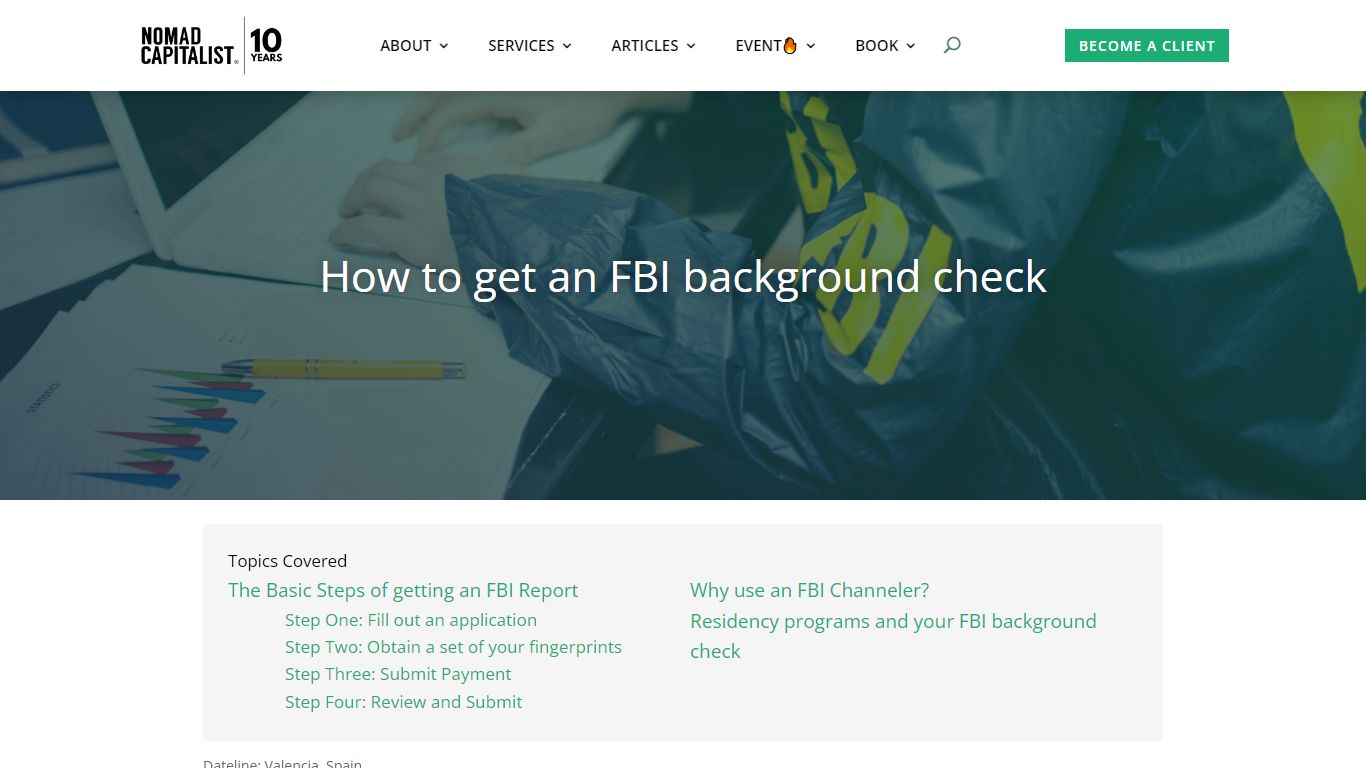
Task: Jump to Why use an FBI Channeler?
Action: tap(810, 590)
